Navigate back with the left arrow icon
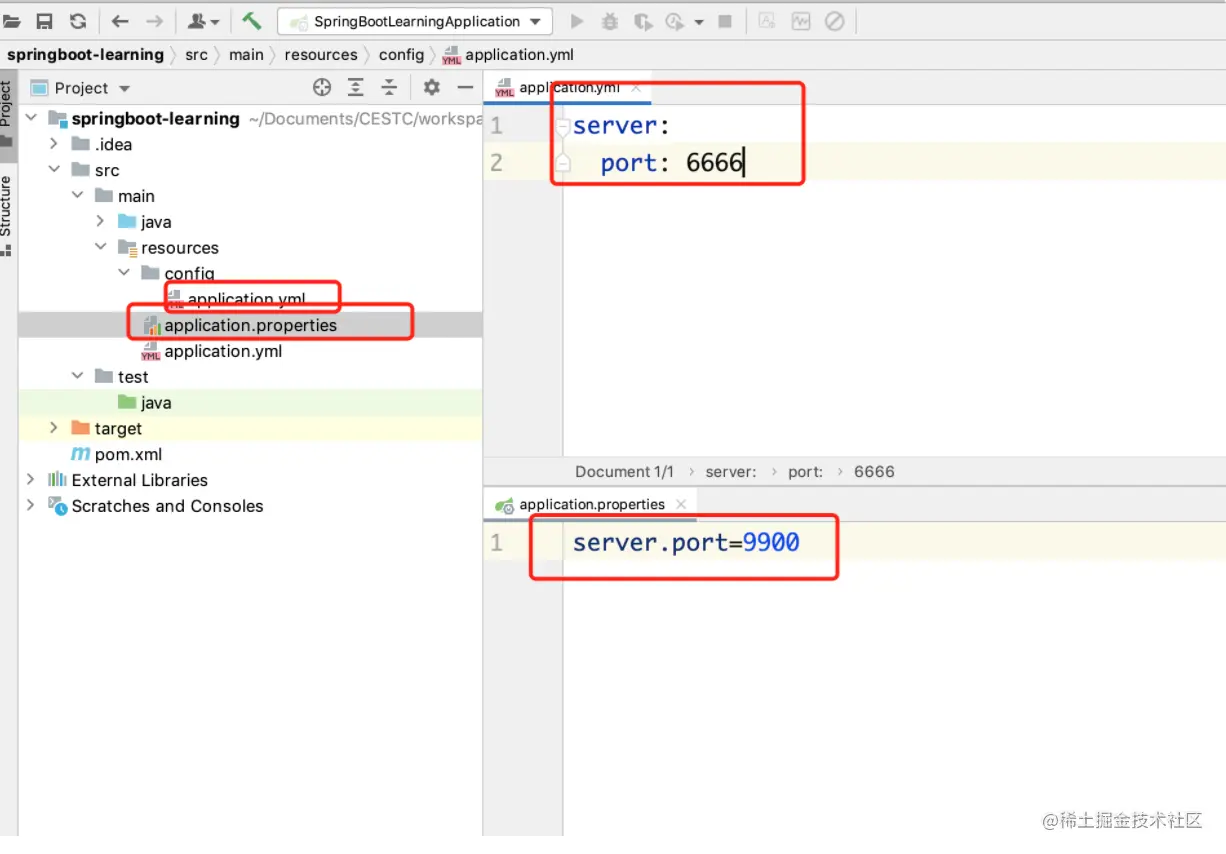 [x=120, y=21]
